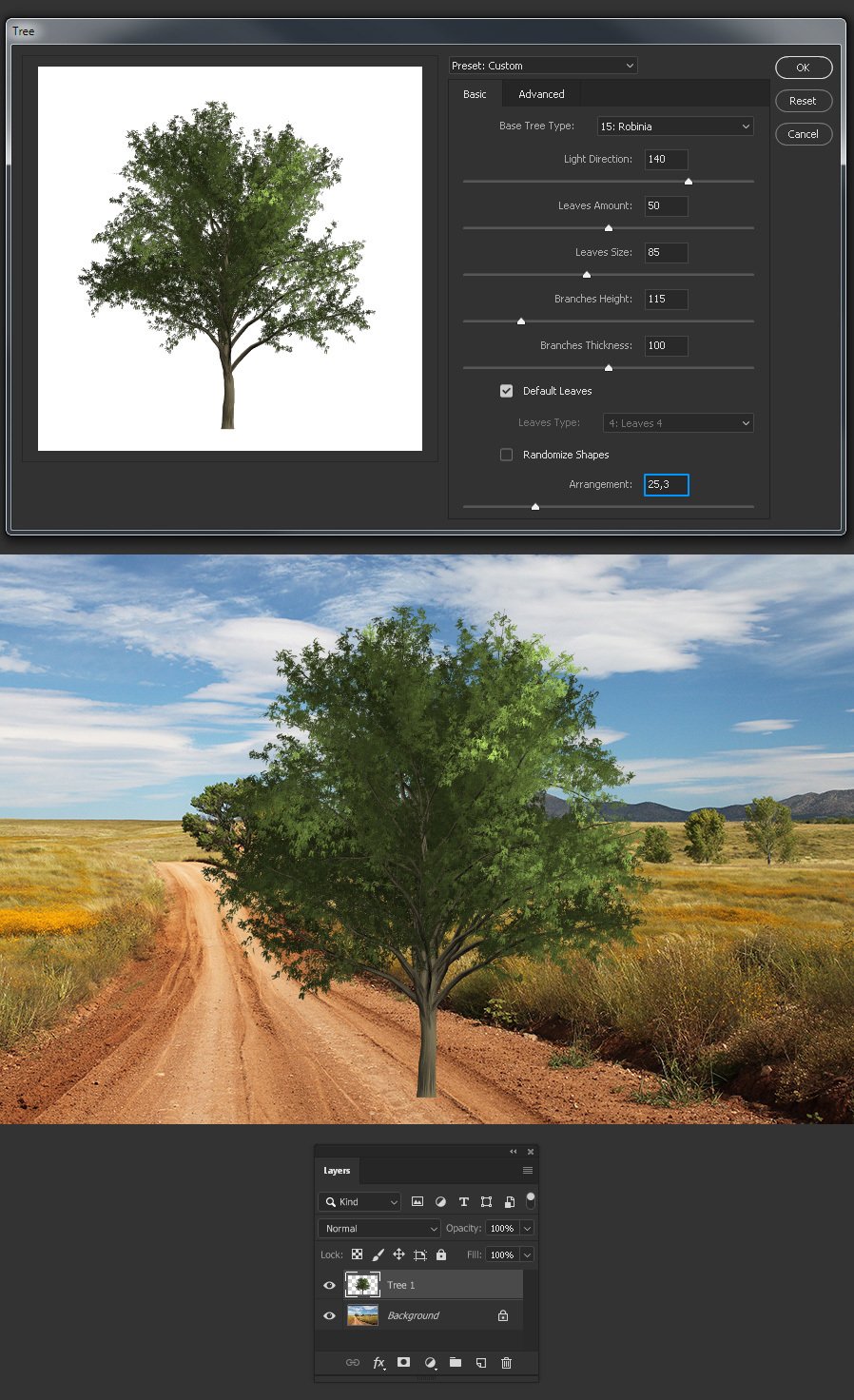Open the Normal blend mode dropdown

pos(378,1229)
